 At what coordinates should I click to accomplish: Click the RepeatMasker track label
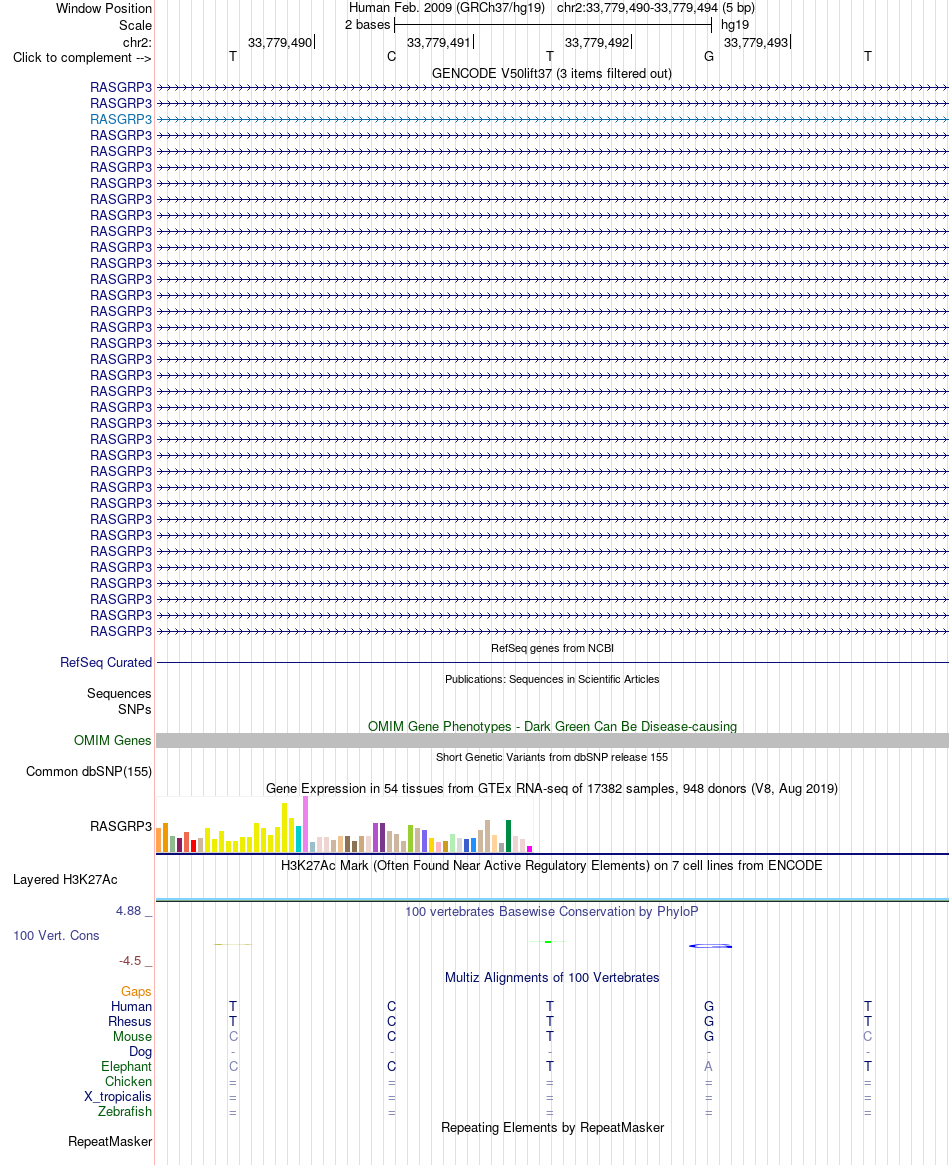click(x=110, y=1141)
